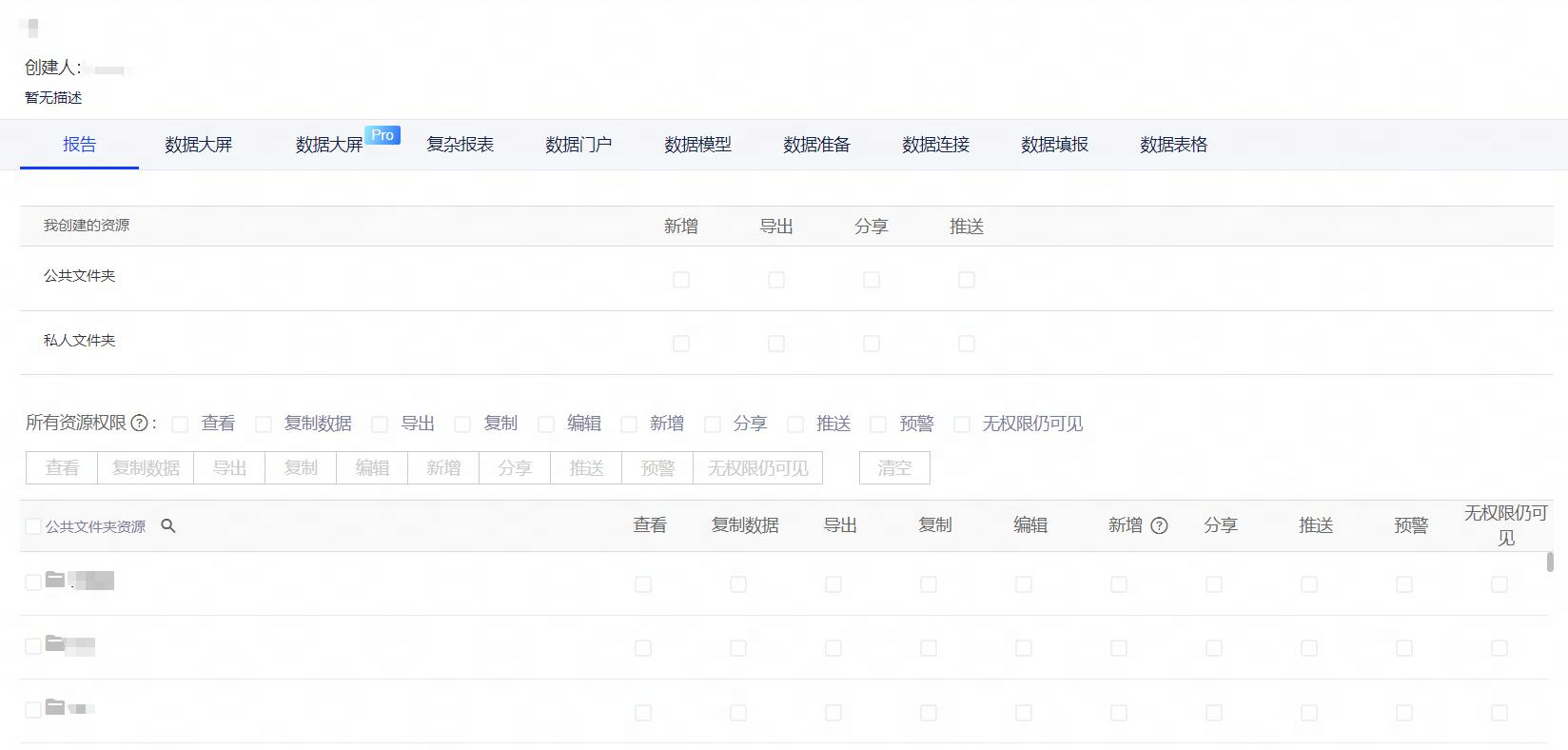Viewport: 1568px width, 750px height.
Task: Open the 复杂报表 tab
Action: coord(460,145)
